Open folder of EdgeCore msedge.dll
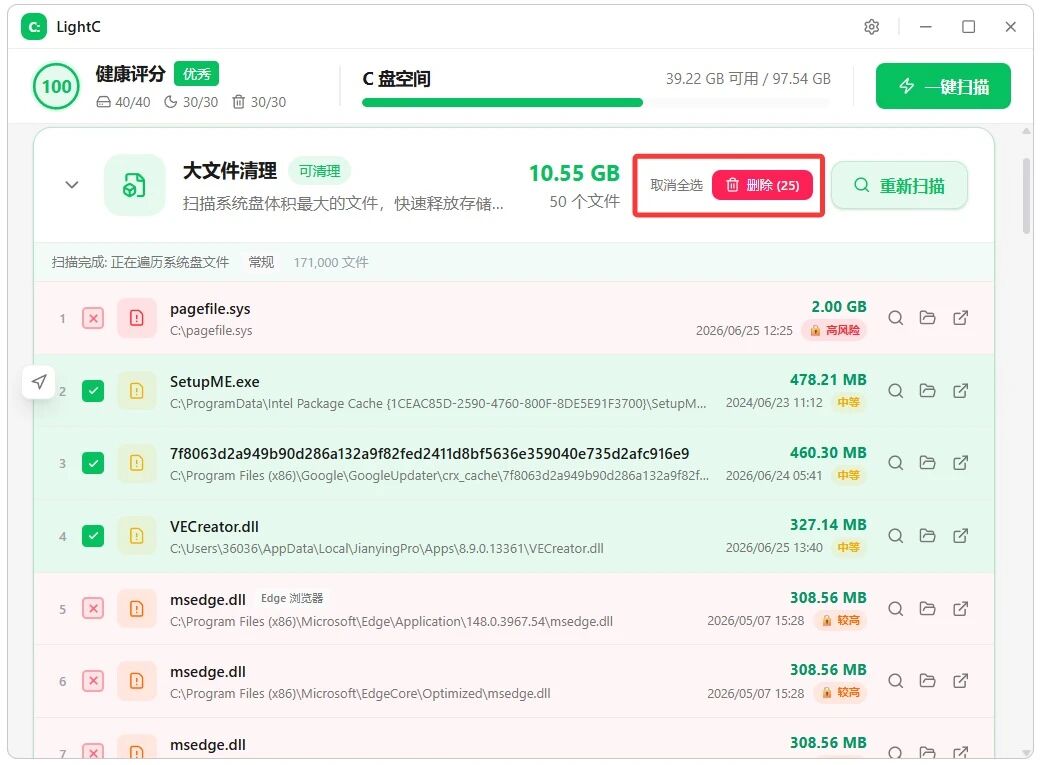The height and width of the screenshot is (765, 1040). [927, 681]
